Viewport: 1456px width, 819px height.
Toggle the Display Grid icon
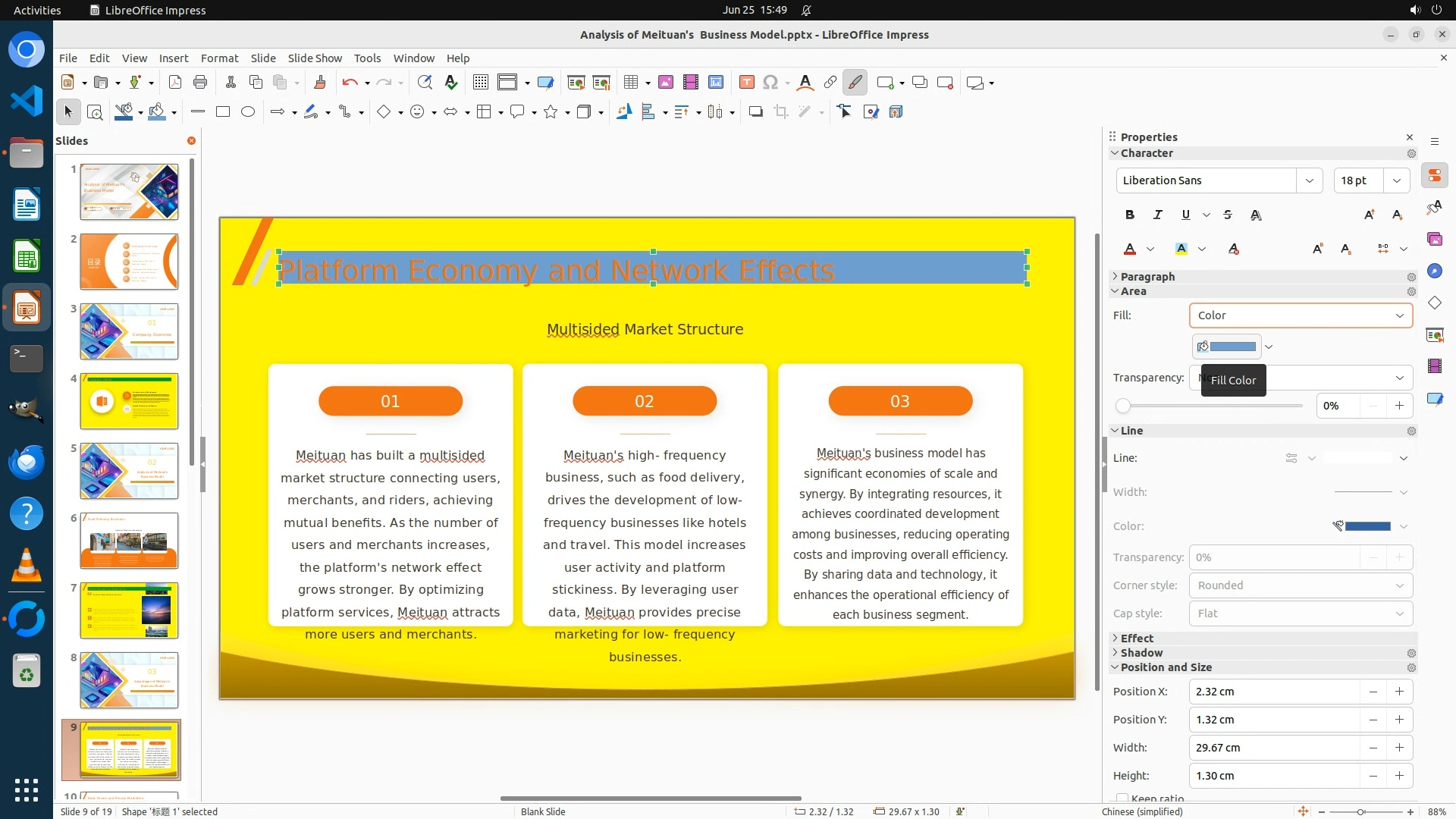point(480,83)
